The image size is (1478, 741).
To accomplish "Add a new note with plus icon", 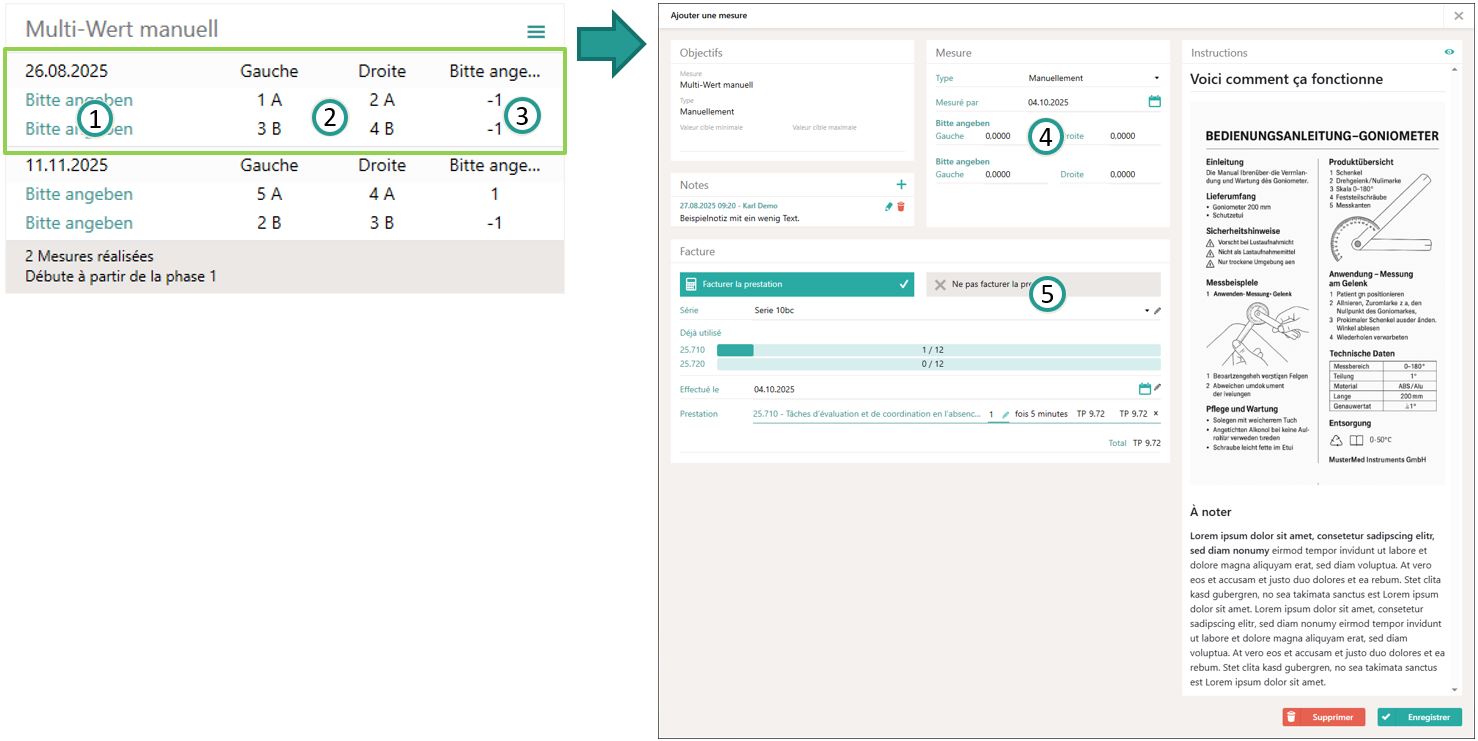I will coord(900,185).
